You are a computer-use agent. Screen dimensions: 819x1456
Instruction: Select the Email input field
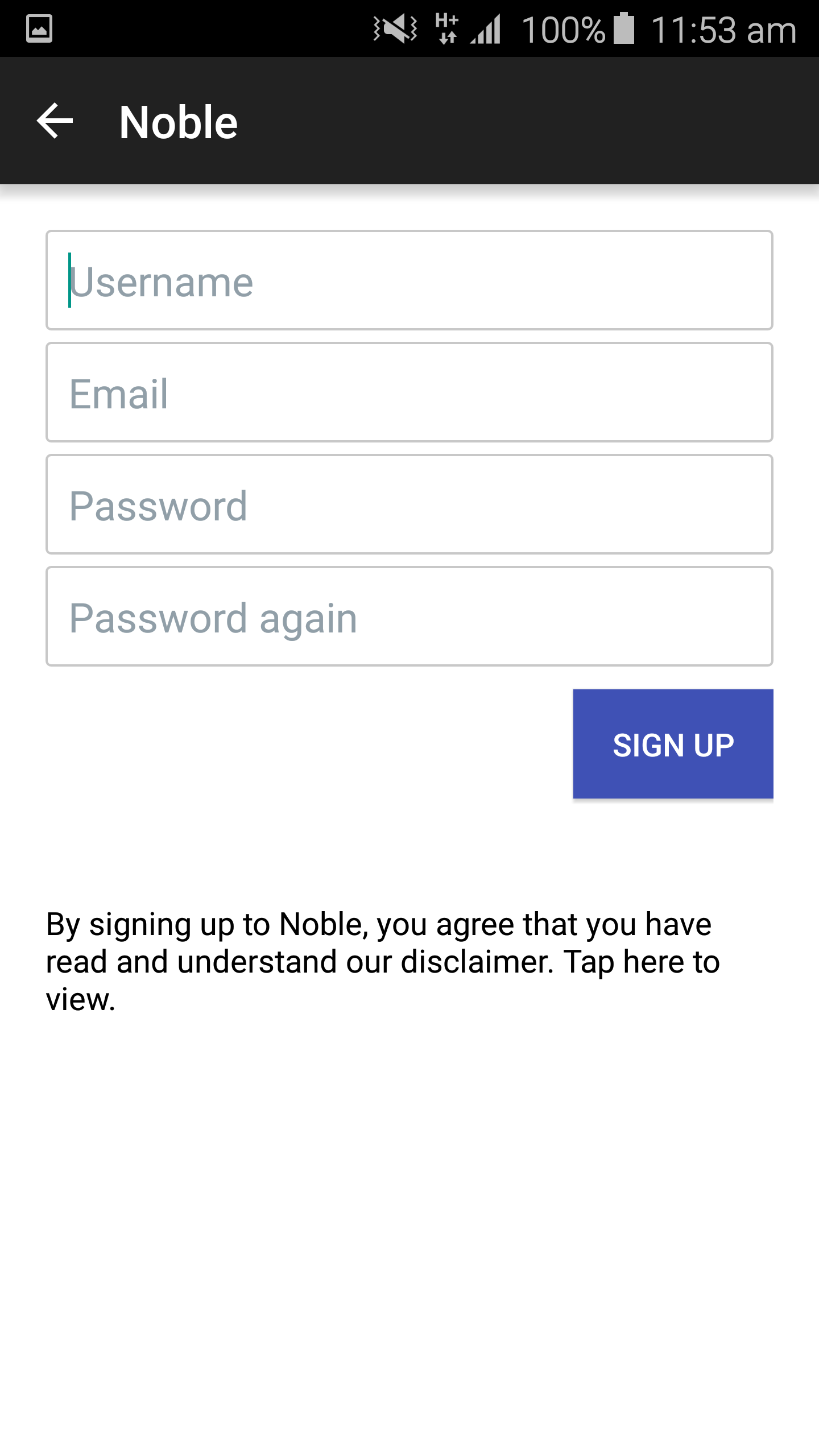click(409, 392)
